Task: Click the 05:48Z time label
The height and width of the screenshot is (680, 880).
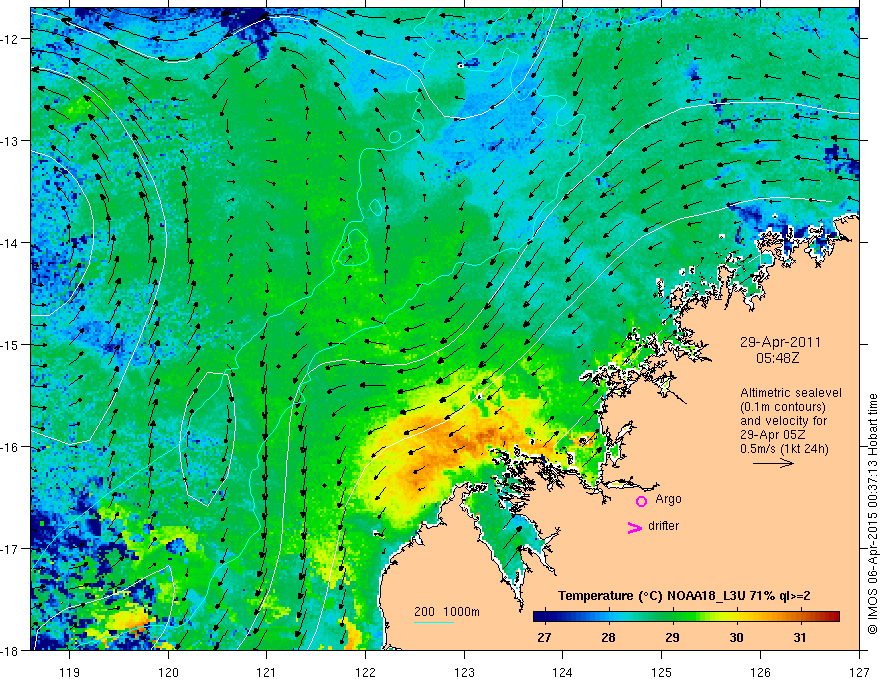Action: pyautogui.click(x=777, y=358)
